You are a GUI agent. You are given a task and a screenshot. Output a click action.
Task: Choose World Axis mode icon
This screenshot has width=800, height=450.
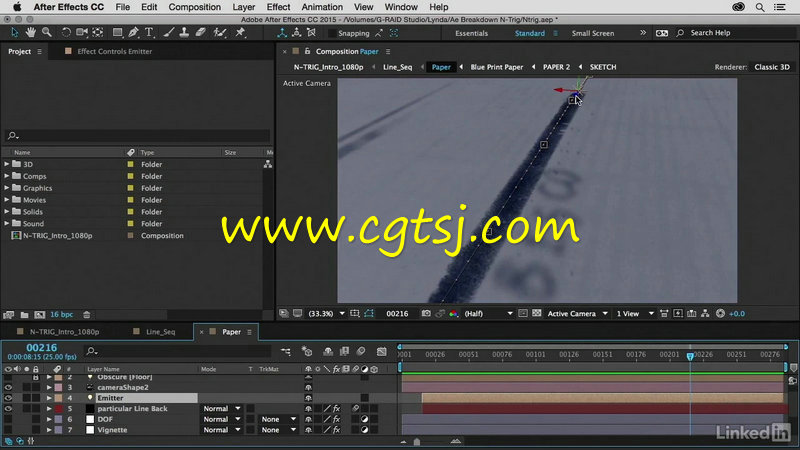[x=296, y=33]
